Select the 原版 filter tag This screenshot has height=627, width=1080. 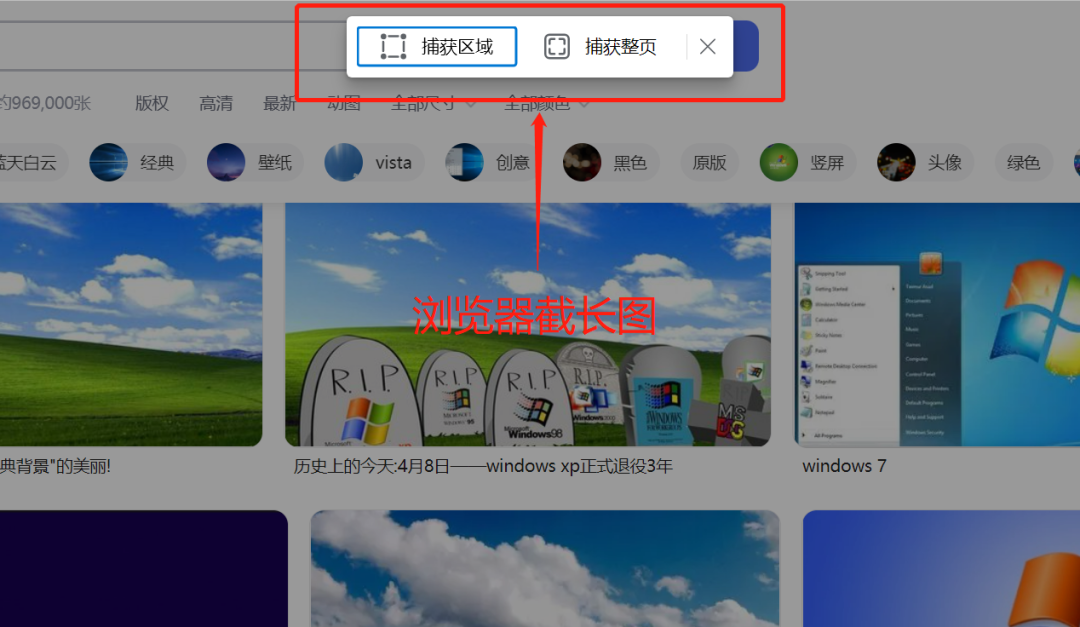[x=709, y=162]
